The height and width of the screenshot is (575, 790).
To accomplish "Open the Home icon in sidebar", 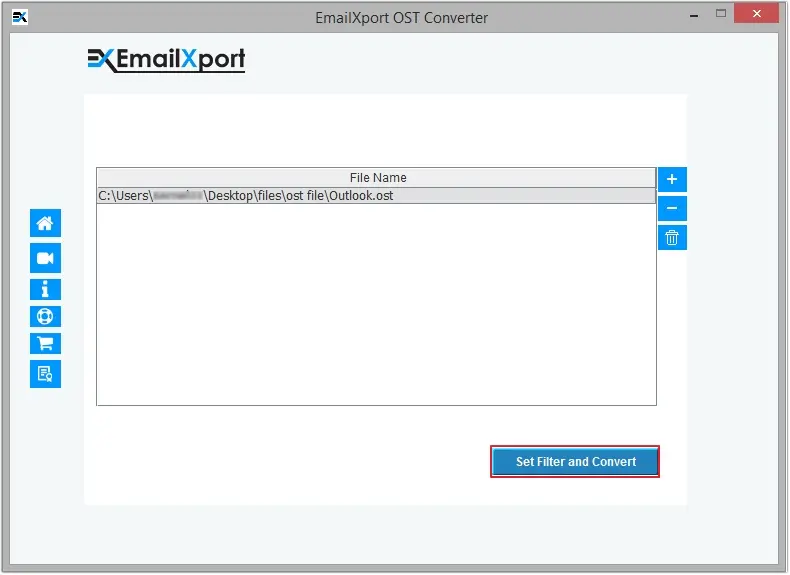I will pos(45,223).
